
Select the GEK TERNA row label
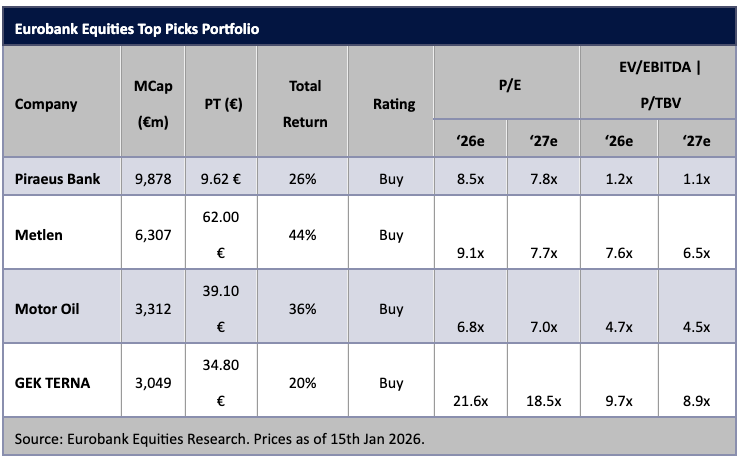coord(52,382)
